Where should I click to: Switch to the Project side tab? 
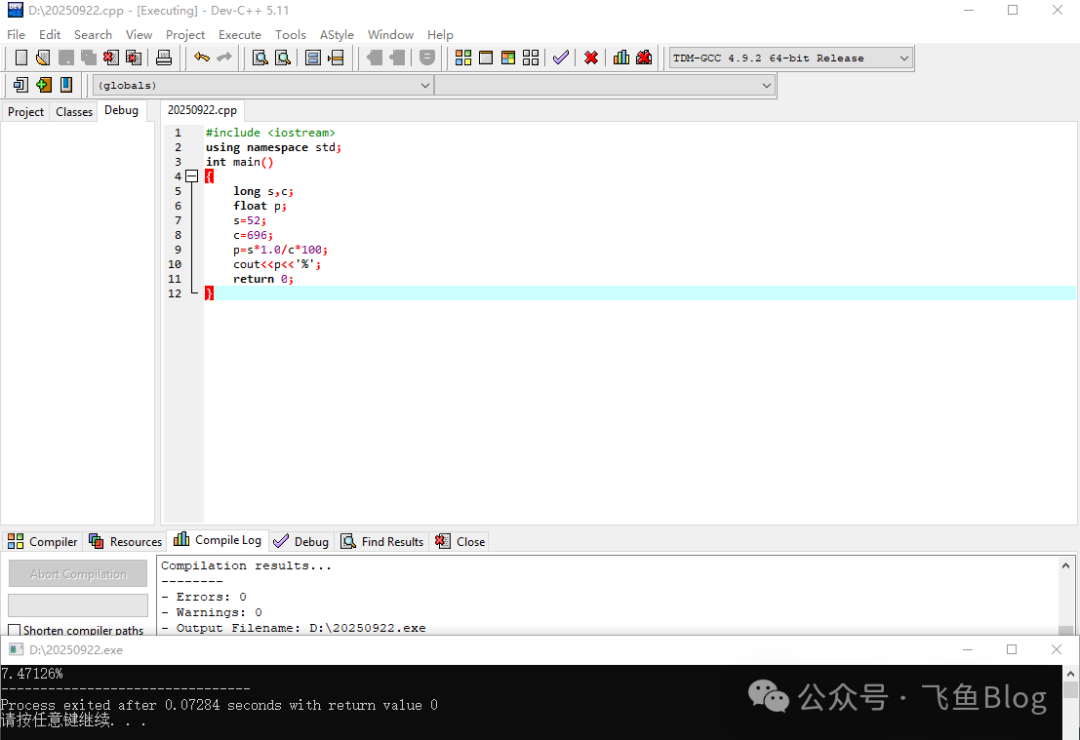coord(25,112)
